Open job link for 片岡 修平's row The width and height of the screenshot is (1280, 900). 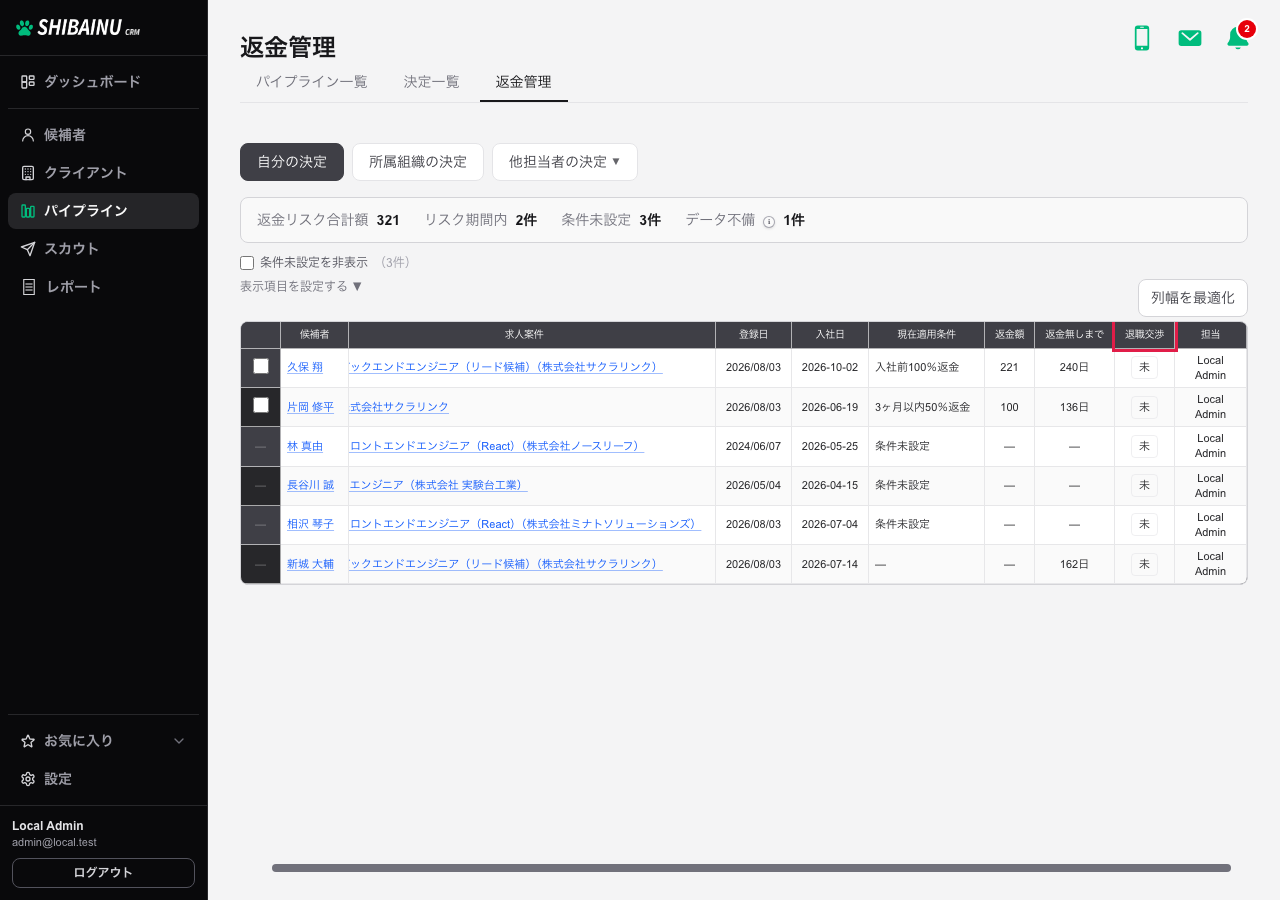pyautogui.click(x=399, y=407)
